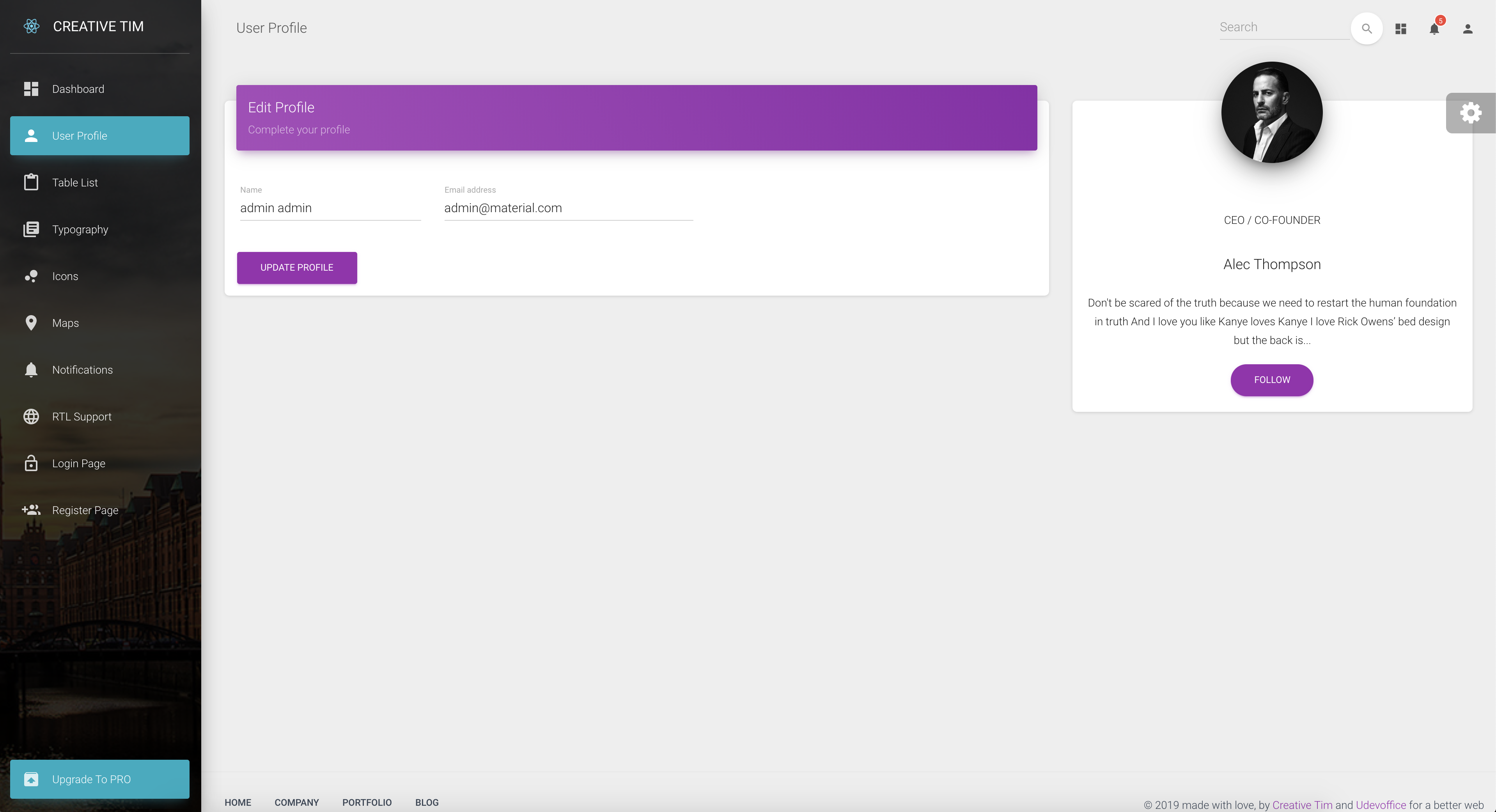Image resolution: width=1496 pixels, height=812 pixels.
Task: Open the settings gear side panel
Action: coord(1470,113)
